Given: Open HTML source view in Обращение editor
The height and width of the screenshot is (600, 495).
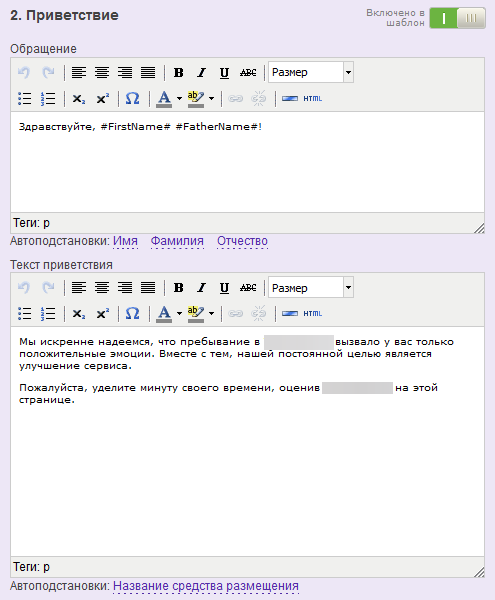Looking at the screenshot, I should pyautogui.click(x=313, y=99).
